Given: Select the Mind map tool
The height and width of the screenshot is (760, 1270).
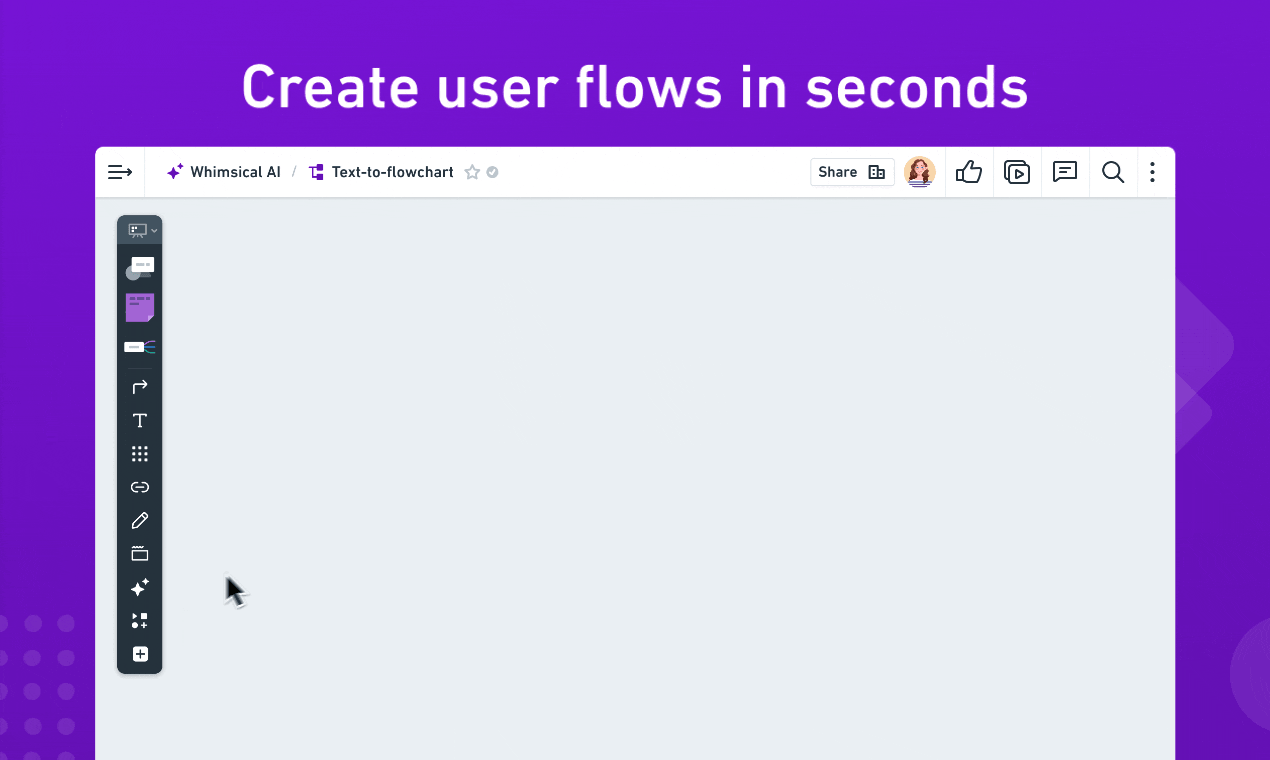Looking at the screenshot, I should pos(140,347).
